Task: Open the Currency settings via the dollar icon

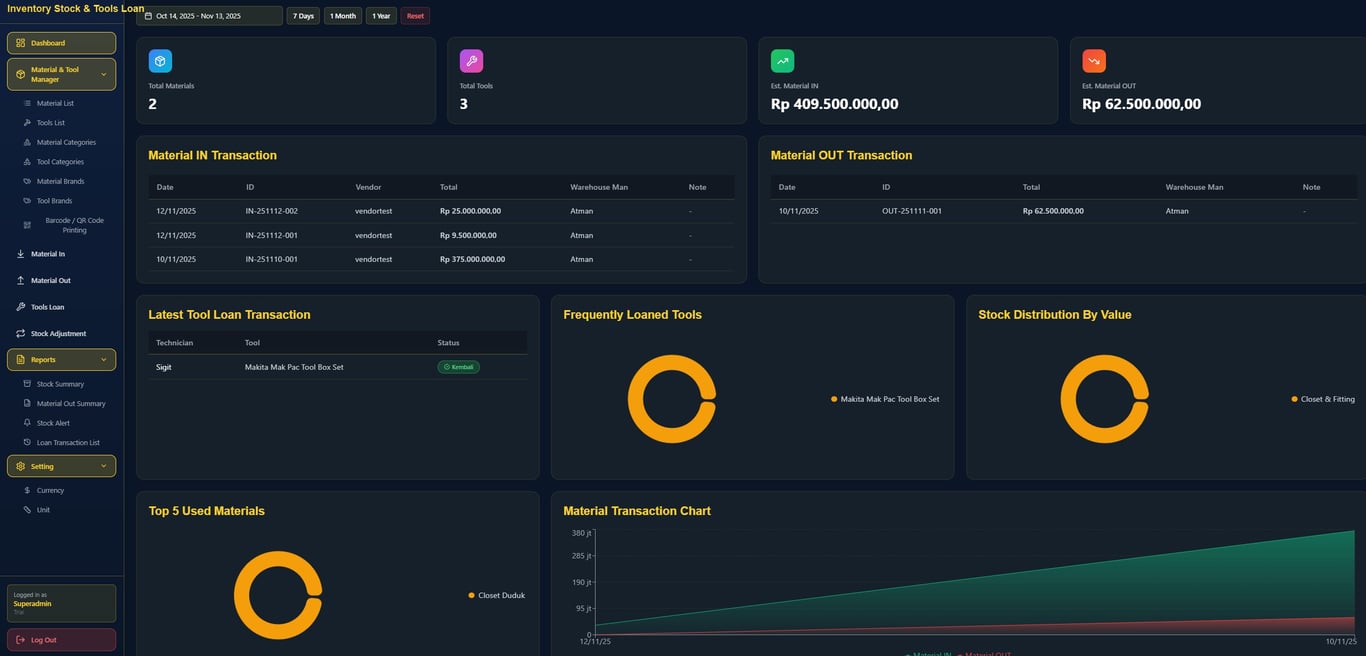Action: [27, 490]
